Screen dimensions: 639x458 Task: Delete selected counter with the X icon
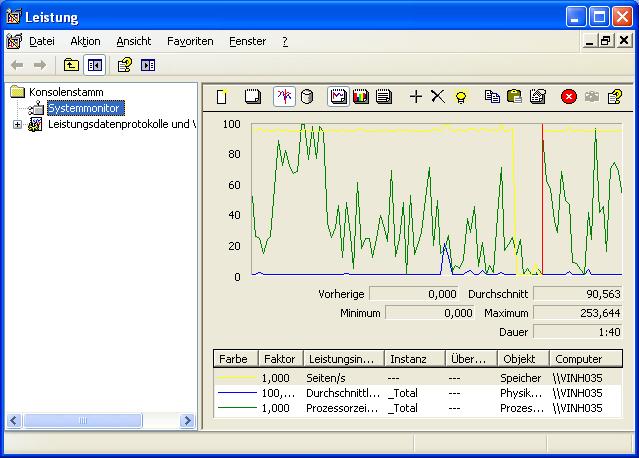click(x=438, y=97)
